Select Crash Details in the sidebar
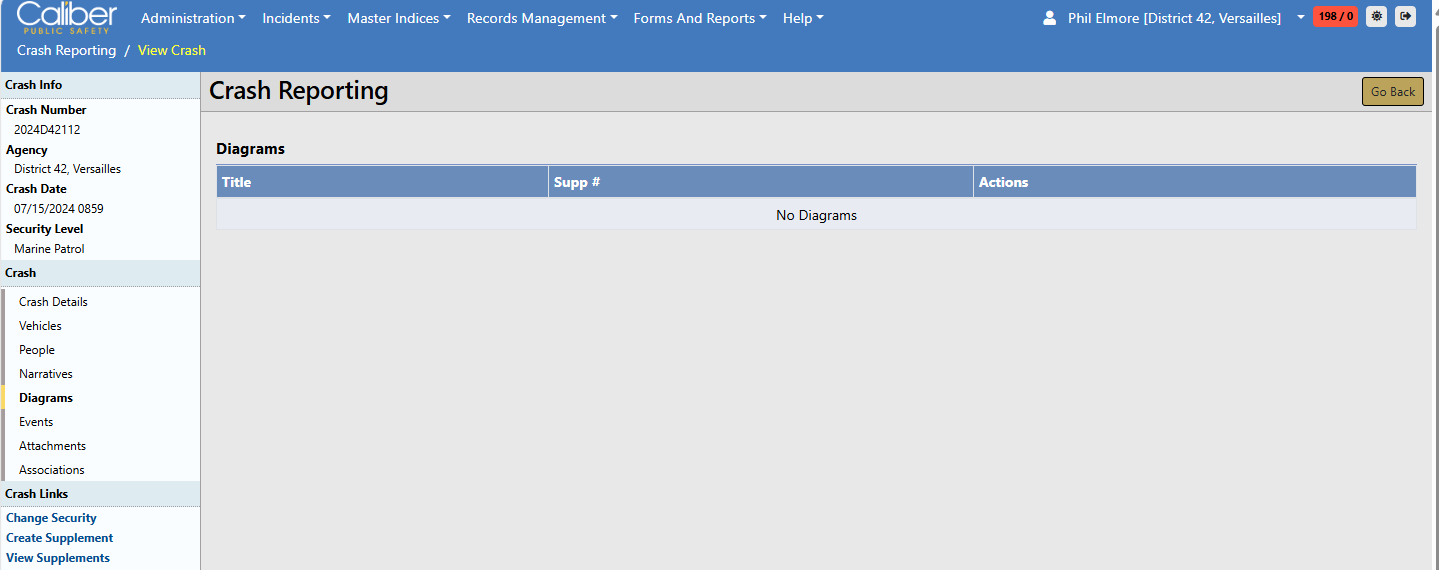This screenshot has width=1439, height=570. [53, 302]
